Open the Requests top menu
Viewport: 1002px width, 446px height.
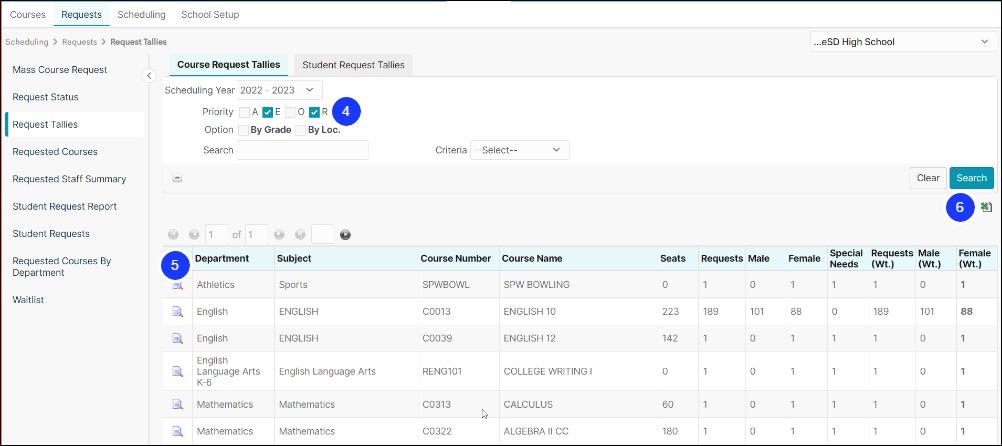click(x=81, y=14)
